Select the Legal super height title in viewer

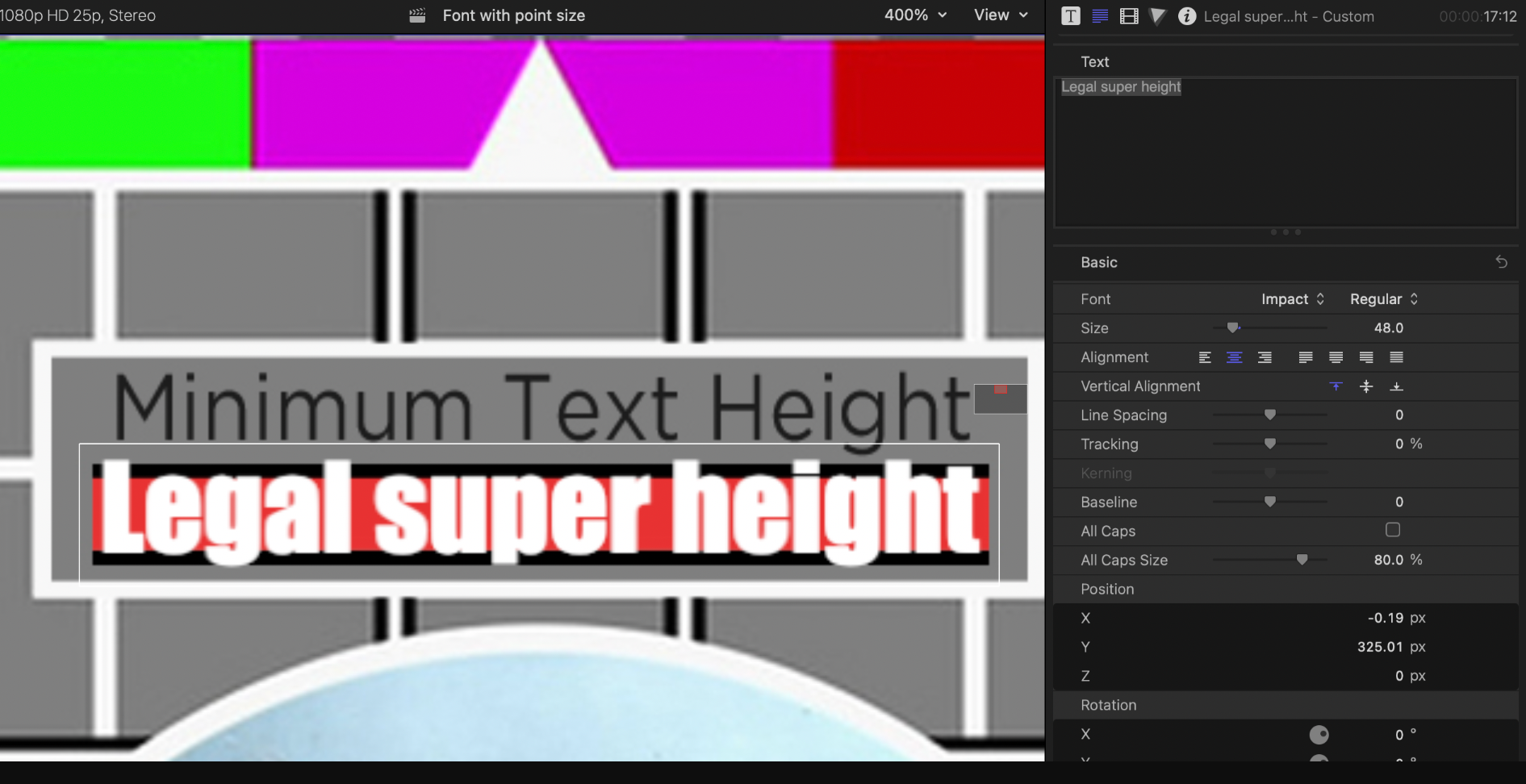[539, 512]
